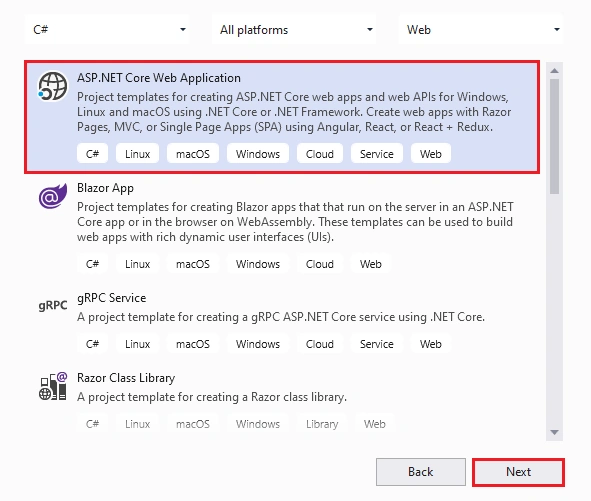Click the scroll down arrow of template list
Screen dimensions: 591x501
click(554, 432)
